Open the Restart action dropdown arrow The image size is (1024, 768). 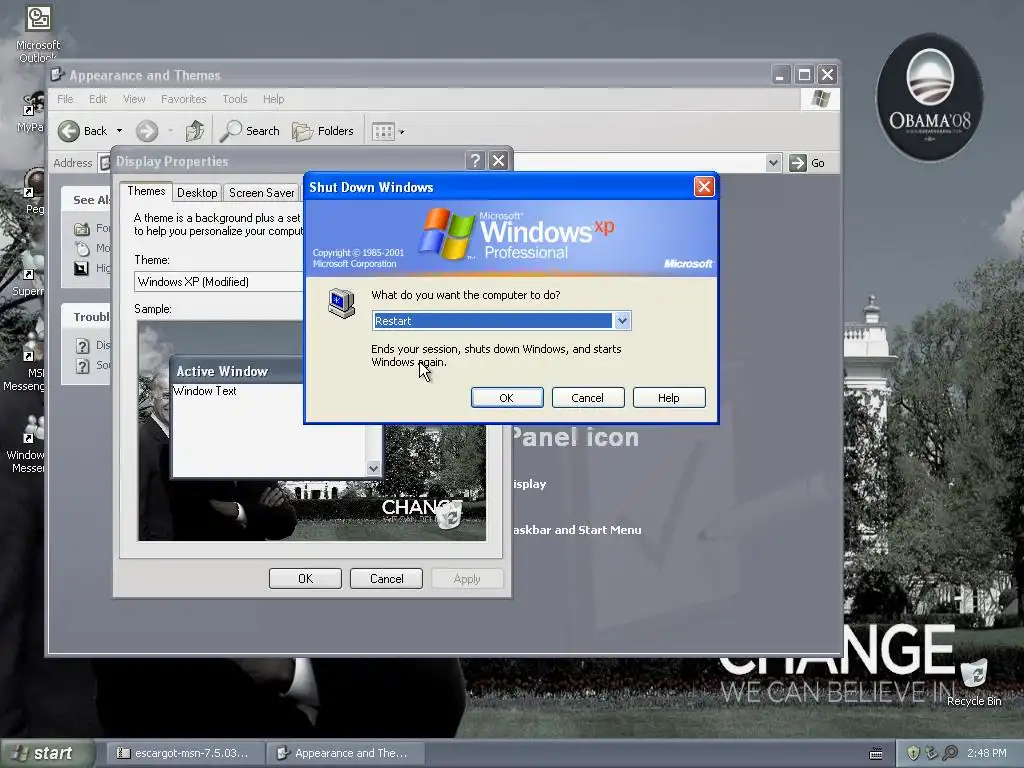[x=622, y=321]
